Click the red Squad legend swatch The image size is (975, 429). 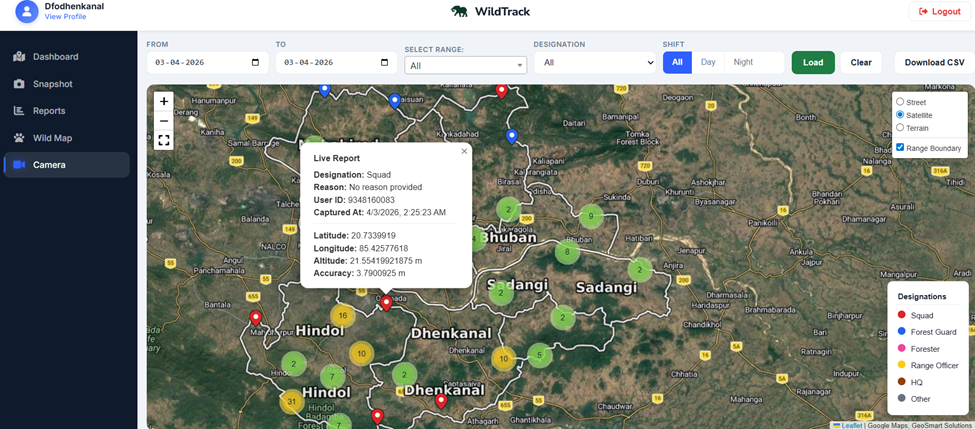coord(902,315)
